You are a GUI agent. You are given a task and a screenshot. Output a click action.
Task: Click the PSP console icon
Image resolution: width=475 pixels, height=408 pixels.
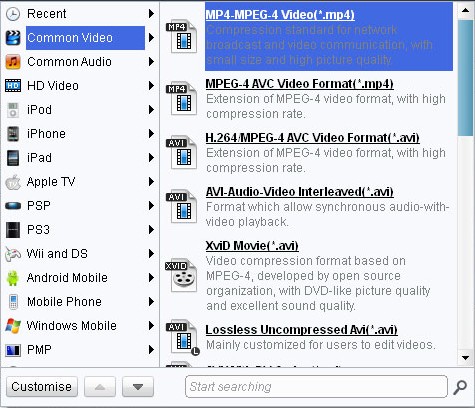point(13,206)
